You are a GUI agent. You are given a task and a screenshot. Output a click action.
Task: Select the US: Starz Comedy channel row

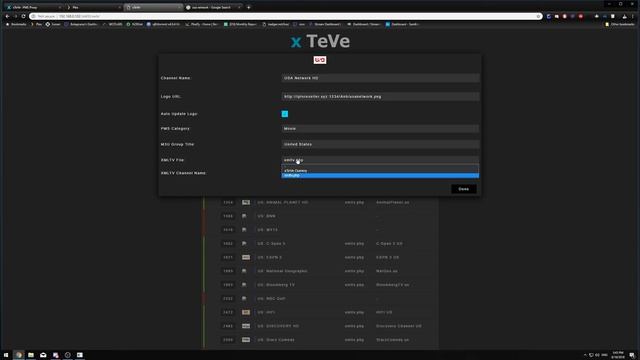[x=321, y=340]
